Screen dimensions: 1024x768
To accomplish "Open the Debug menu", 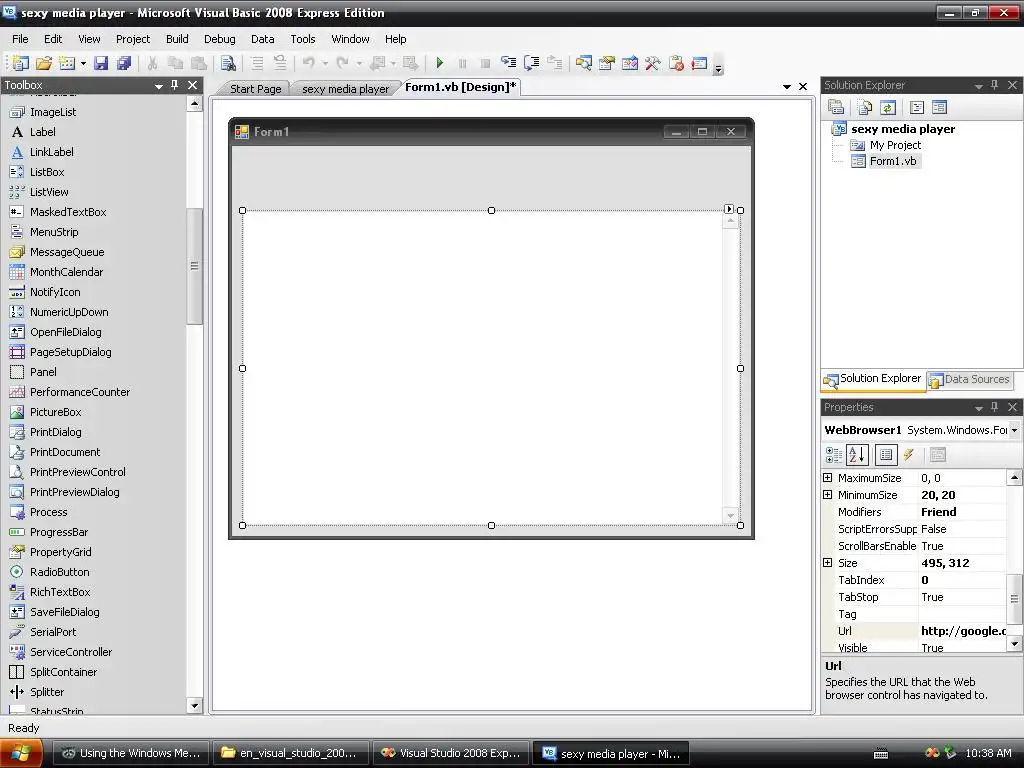I will 219,39.
